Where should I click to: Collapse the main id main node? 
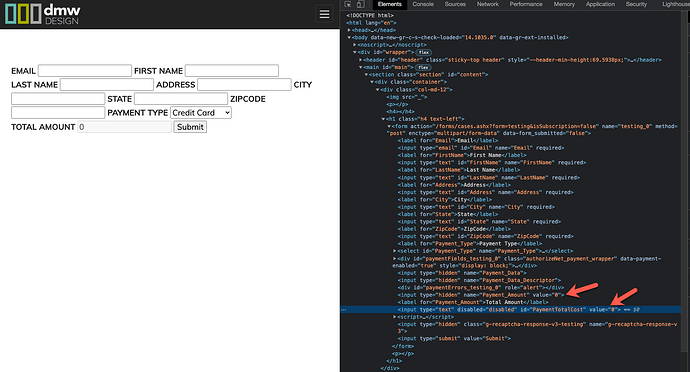360,67
